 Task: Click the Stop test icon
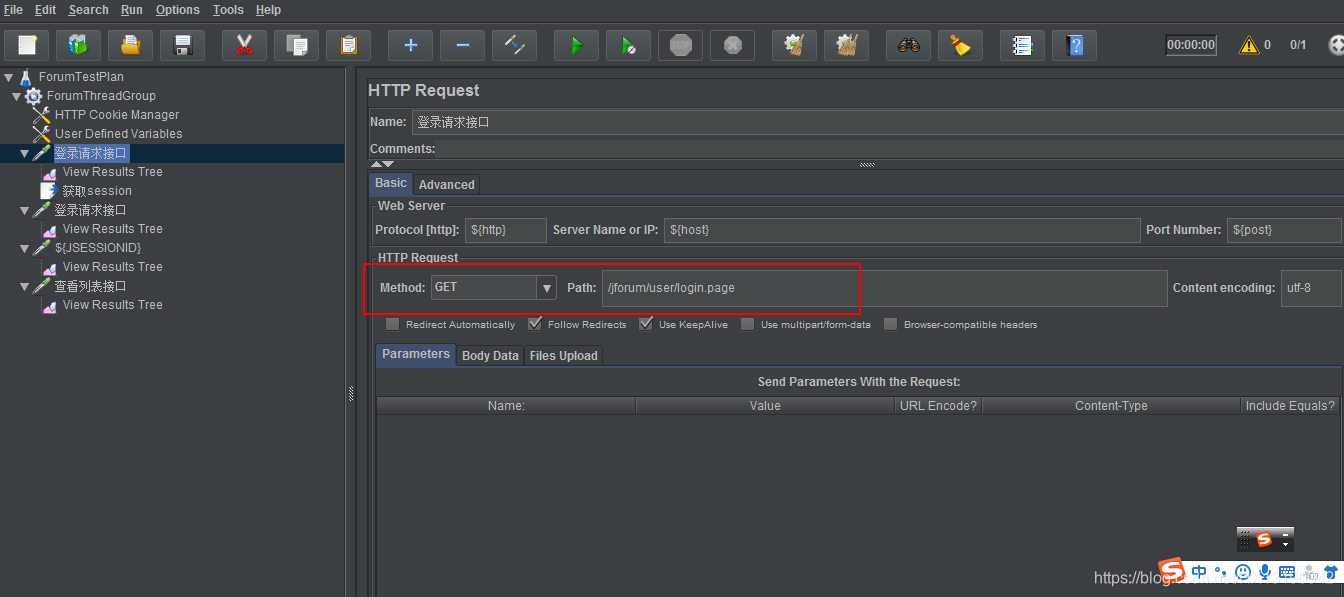click(680, 45)
